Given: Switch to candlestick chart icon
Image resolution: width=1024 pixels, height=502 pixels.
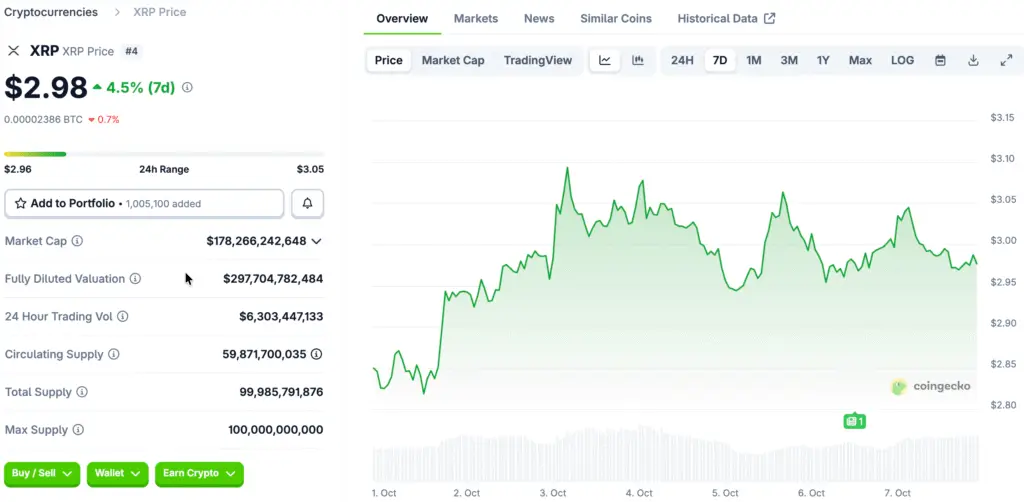Looking at the screenshot, I should point(637,60).
